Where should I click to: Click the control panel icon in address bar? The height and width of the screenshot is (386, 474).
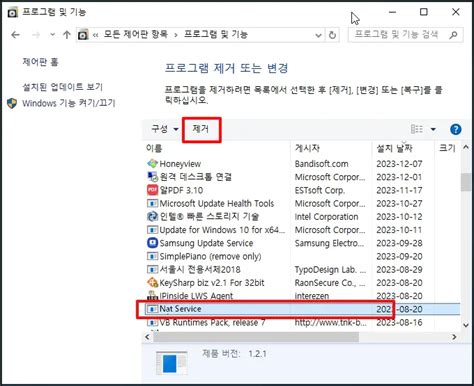(x=83, y=35)
